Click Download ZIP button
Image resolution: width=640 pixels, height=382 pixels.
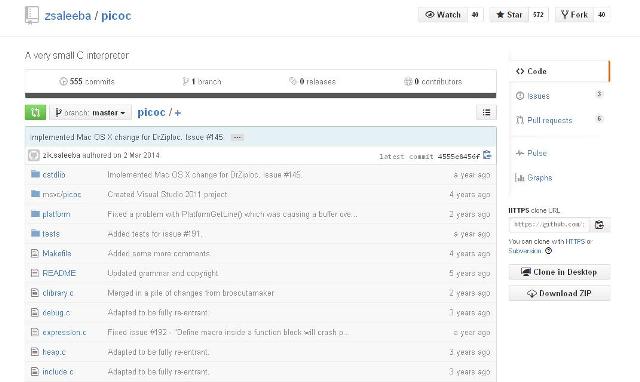click(x=559, y=293)
